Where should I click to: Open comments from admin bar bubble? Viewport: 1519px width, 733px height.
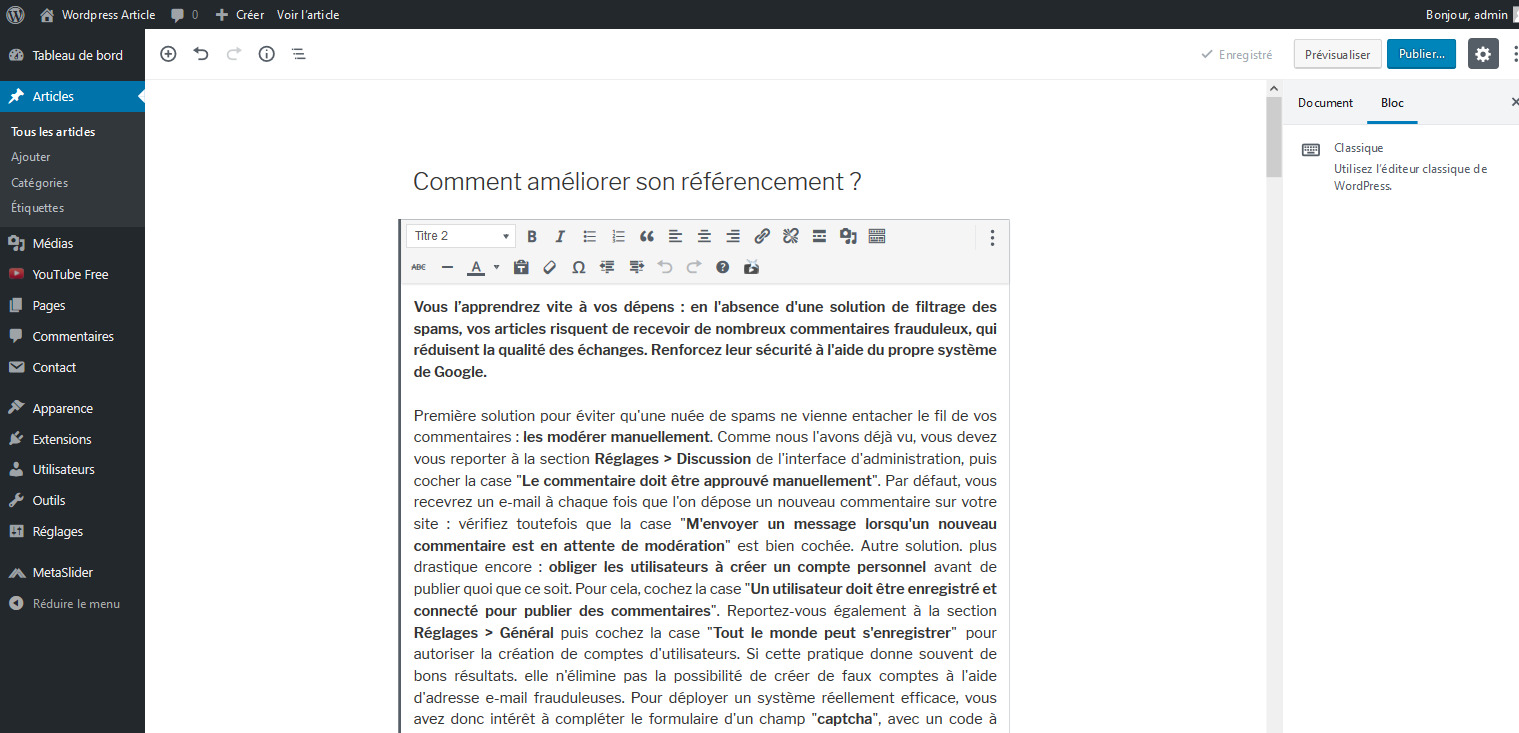click(x=184, y=15)
